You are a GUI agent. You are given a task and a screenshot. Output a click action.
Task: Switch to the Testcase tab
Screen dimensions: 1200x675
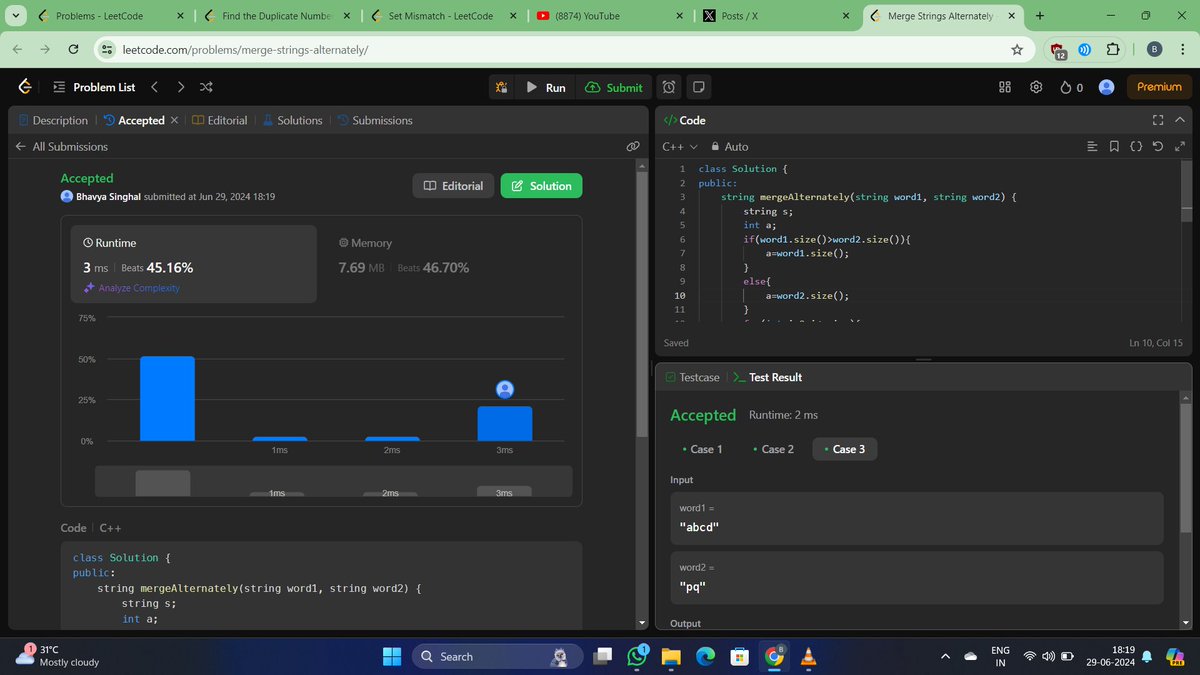[x=692, y=377]
